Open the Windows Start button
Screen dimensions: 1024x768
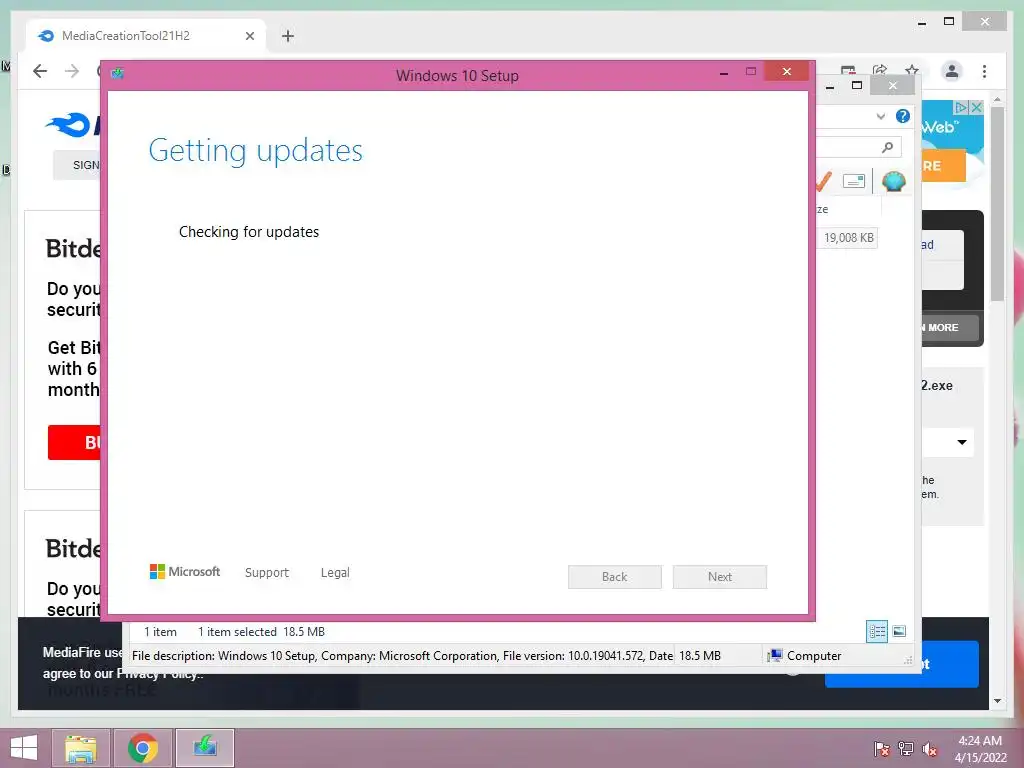24,748
